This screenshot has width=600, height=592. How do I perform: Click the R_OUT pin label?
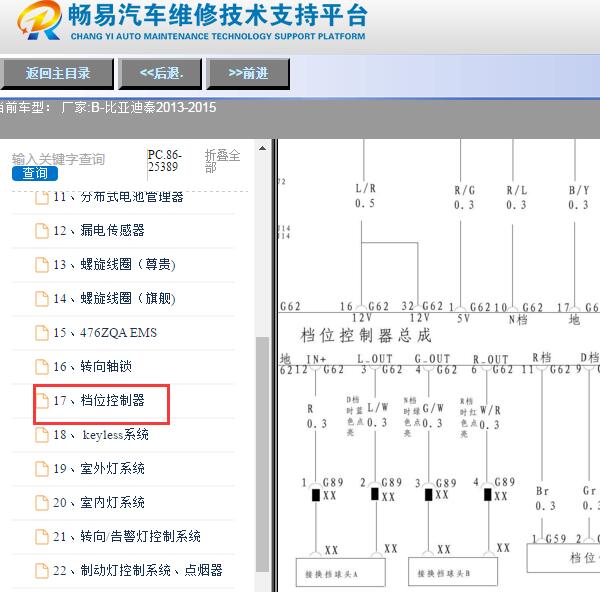point(491,359)
